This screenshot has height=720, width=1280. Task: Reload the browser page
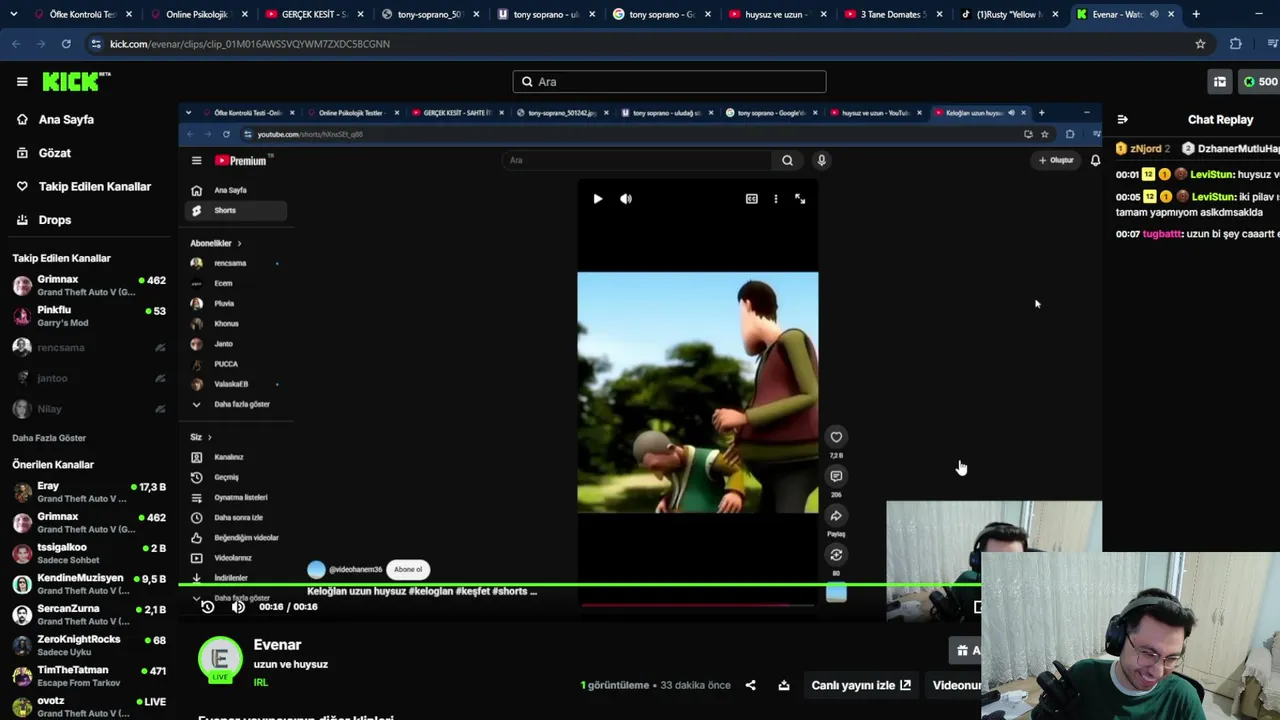pyautogui.click(x=66, y=44)
